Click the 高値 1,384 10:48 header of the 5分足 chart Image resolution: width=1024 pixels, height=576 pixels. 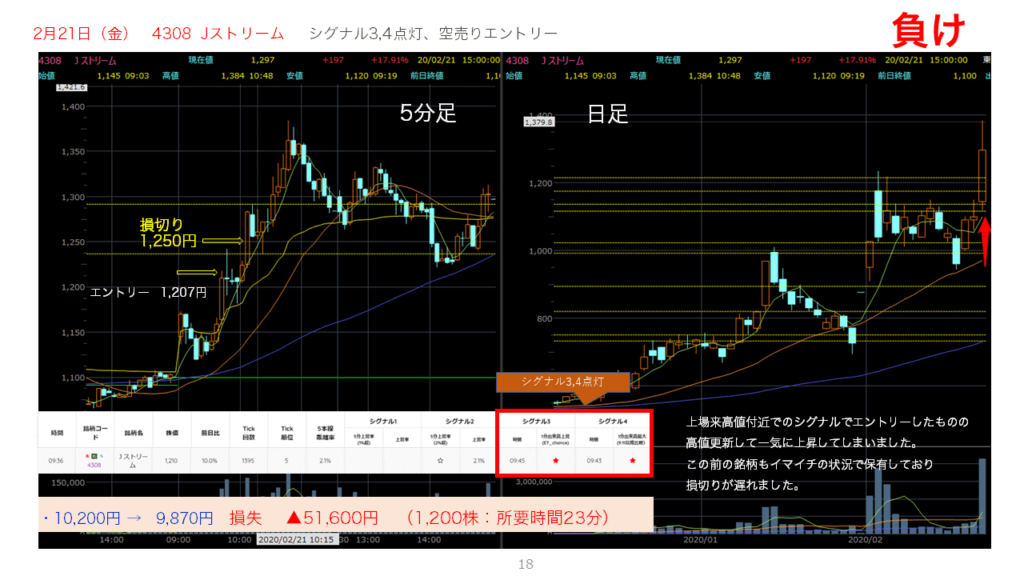[217, 76]
